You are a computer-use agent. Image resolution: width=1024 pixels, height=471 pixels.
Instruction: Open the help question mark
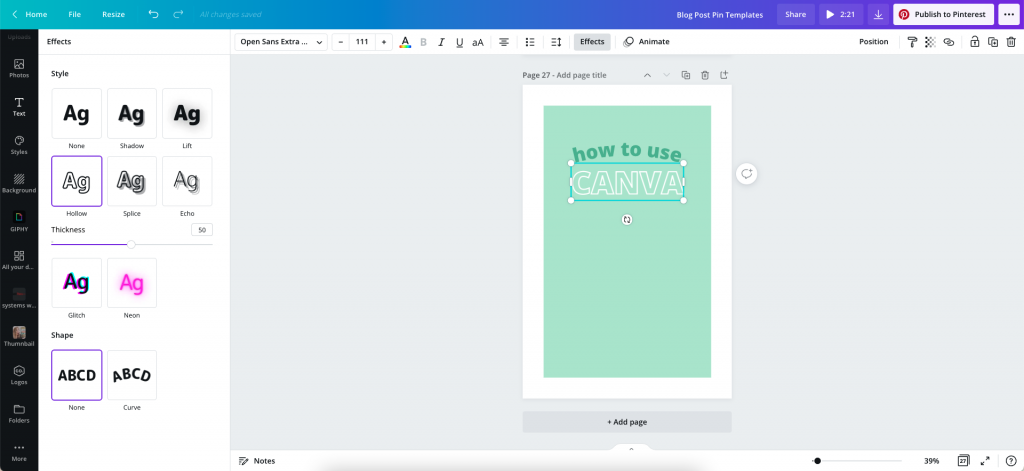1010,461
